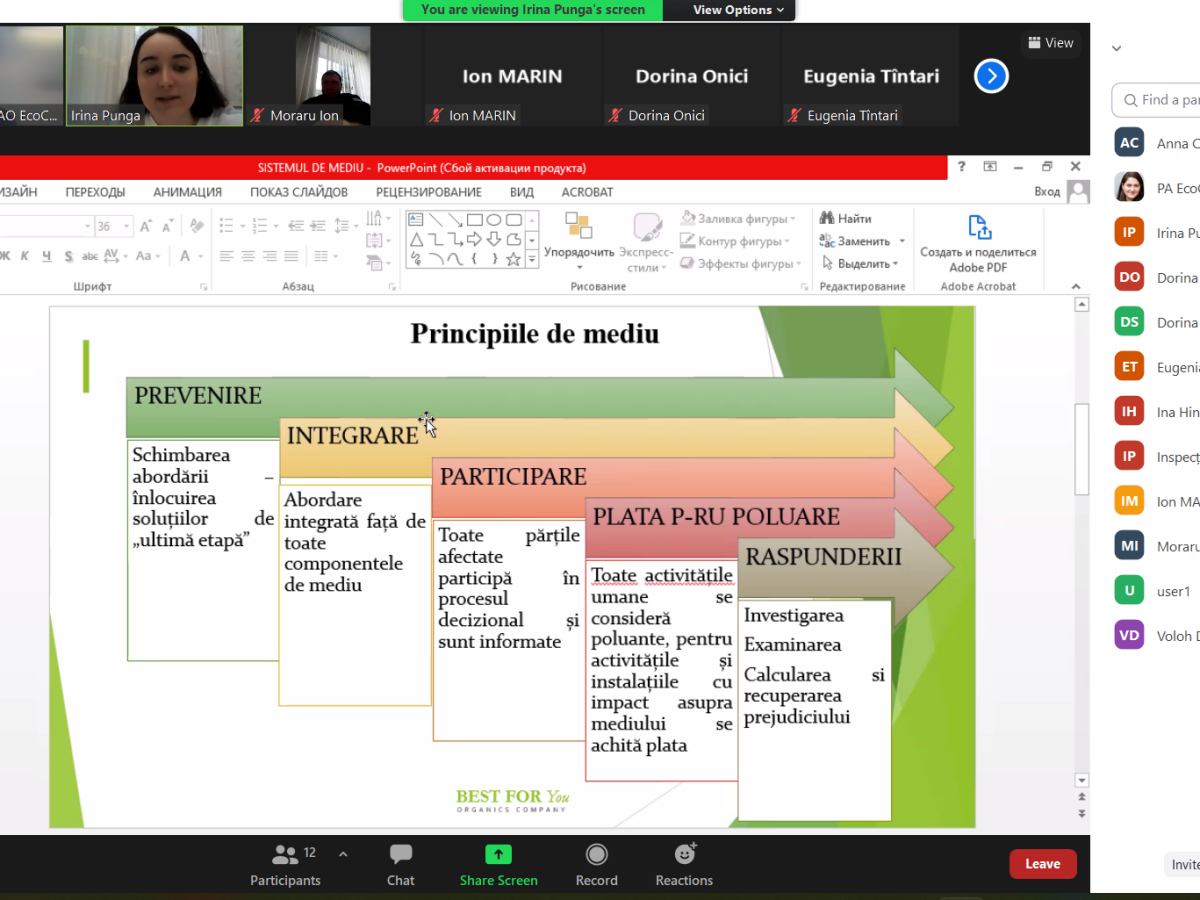Click clear formatting eraser icon
This screenshot has width=1200, height=900.
pyautogui.click(x=197, y=226)
